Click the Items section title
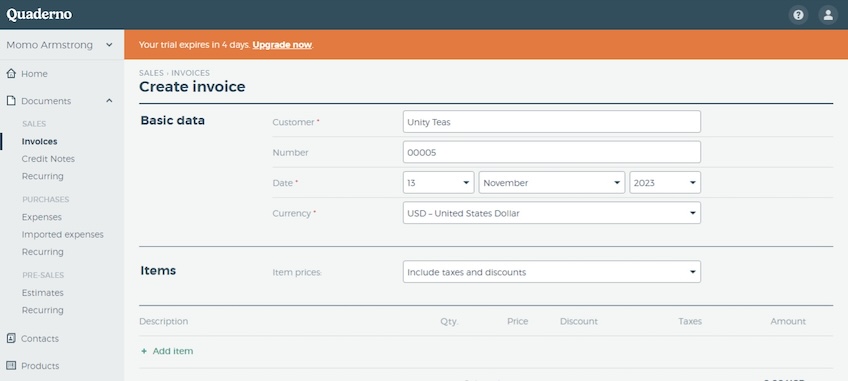This screenshot has height=381, width=848. (x=158, y=270)
